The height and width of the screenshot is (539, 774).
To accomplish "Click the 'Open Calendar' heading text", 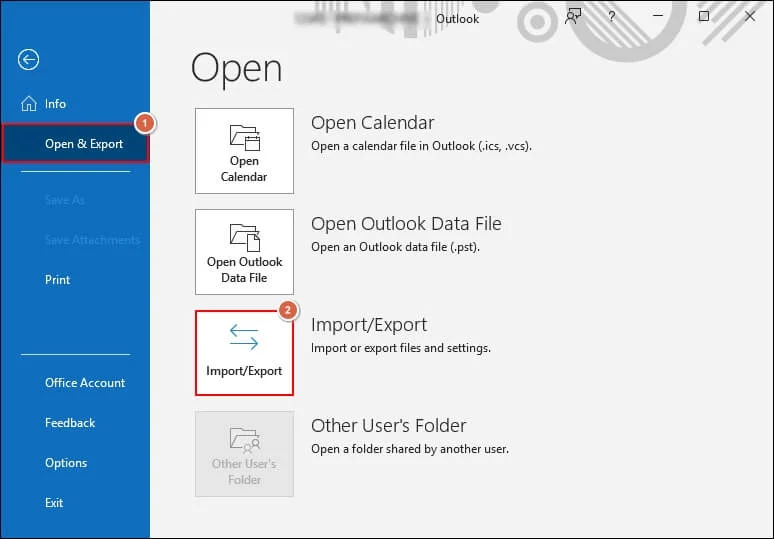I will pyautogui.click(x=373, y=123).
